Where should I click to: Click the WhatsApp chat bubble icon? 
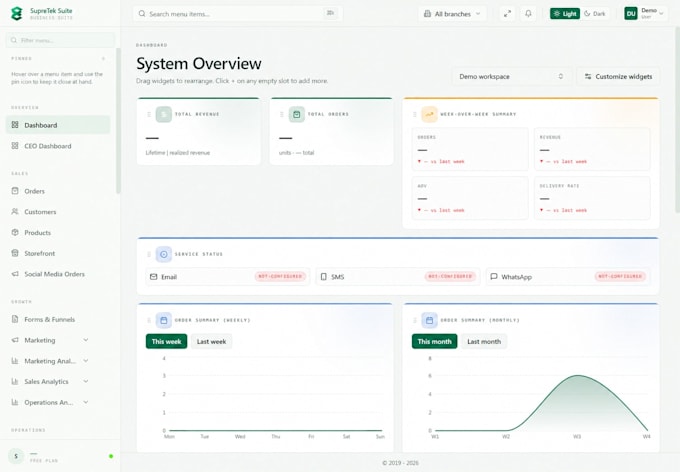tap(494, 276)
